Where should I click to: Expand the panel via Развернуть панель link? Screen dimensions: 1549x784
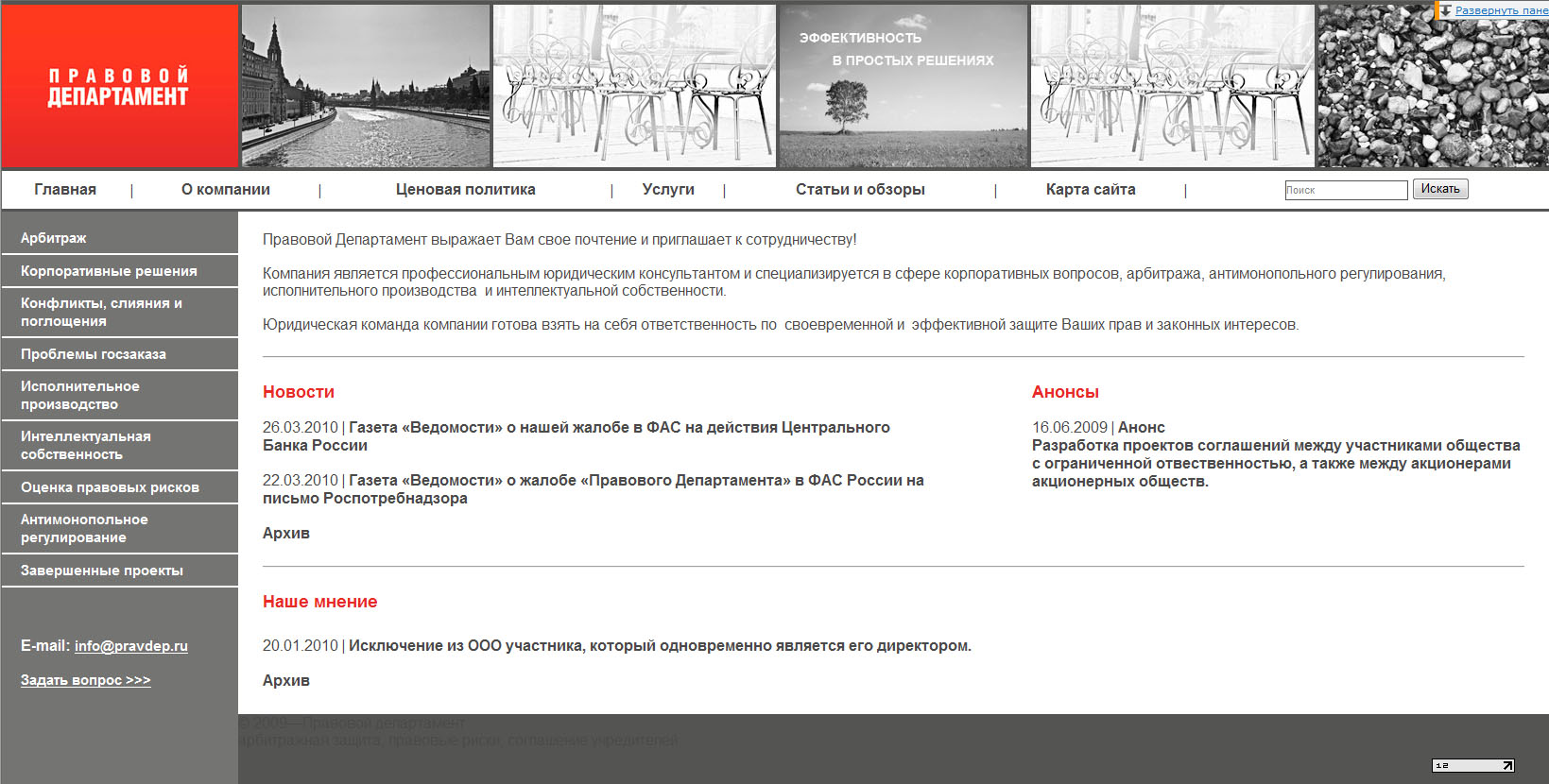click(x=1501, y=10)
